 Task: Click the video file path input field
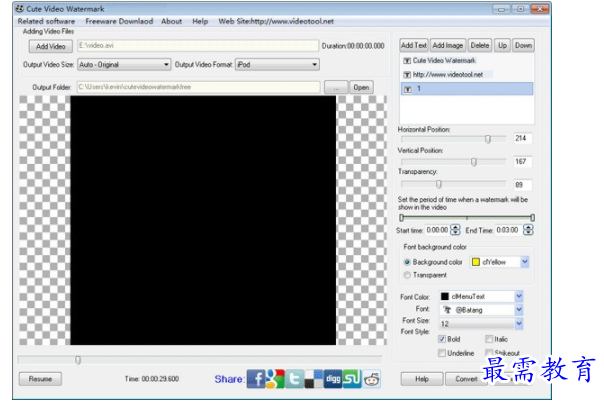(198, 45)
